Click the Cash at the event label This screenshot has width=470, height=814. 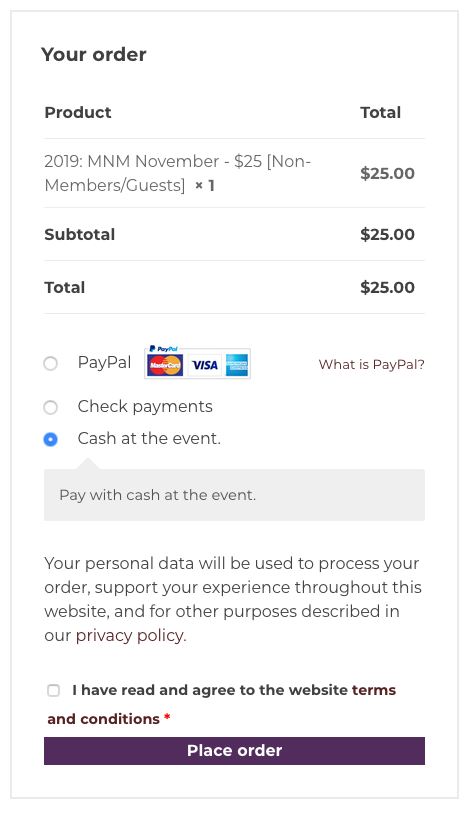[149, 439]
